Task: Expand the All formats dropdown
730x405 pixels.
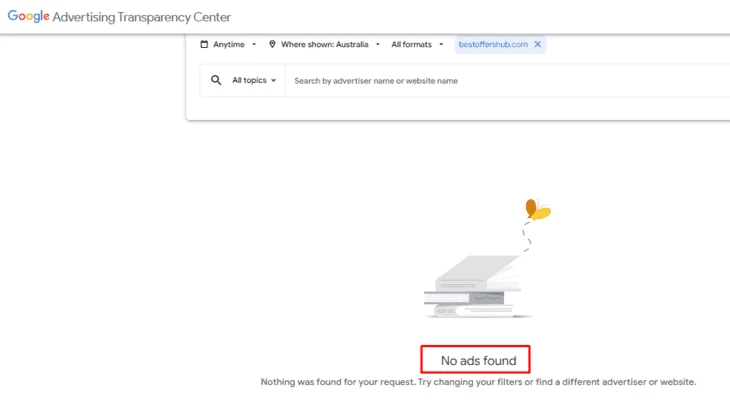Action: pos(417,44)
